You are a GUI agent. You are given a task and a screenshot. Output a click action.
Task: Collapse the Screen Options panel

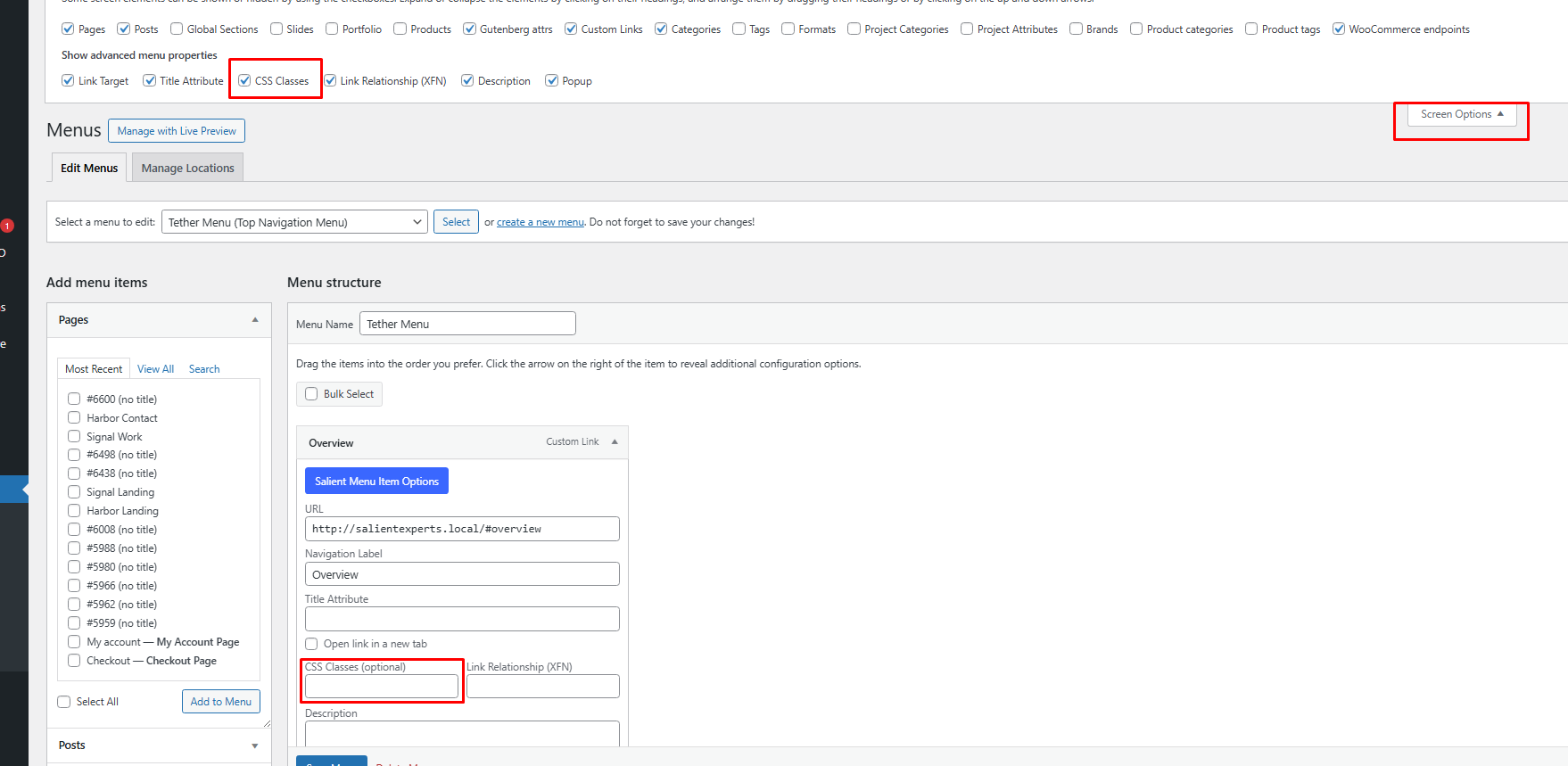[x=1461, y=114]
